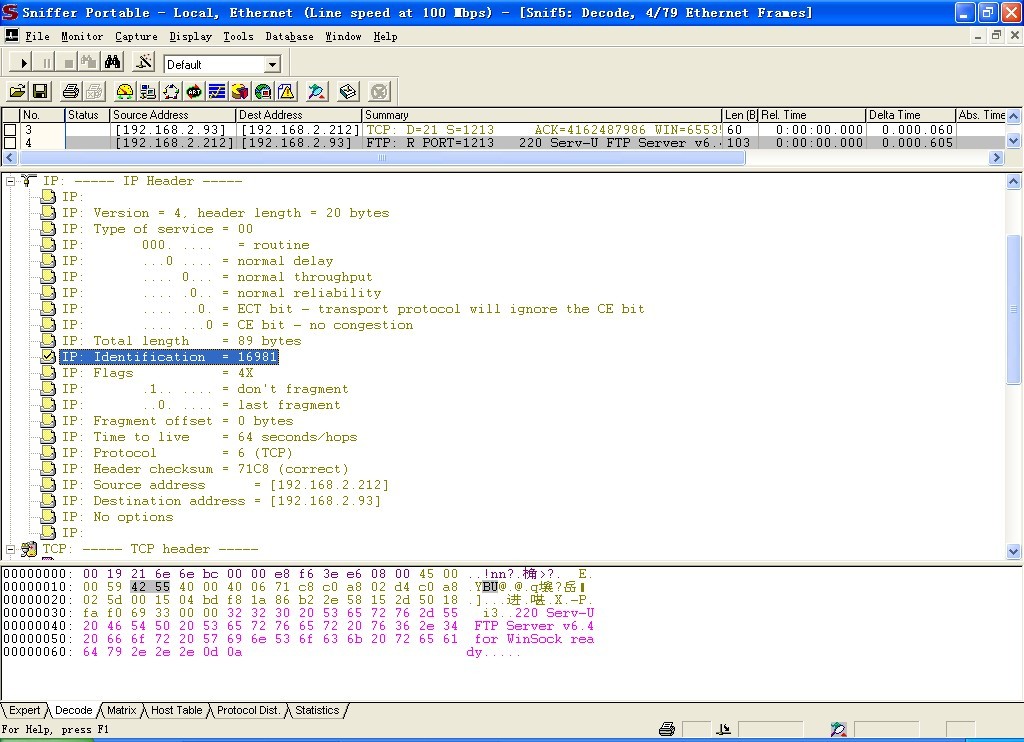Tick the checkbox for frame 3
The image size is (1024, 742).
click(x=10, y=130)
